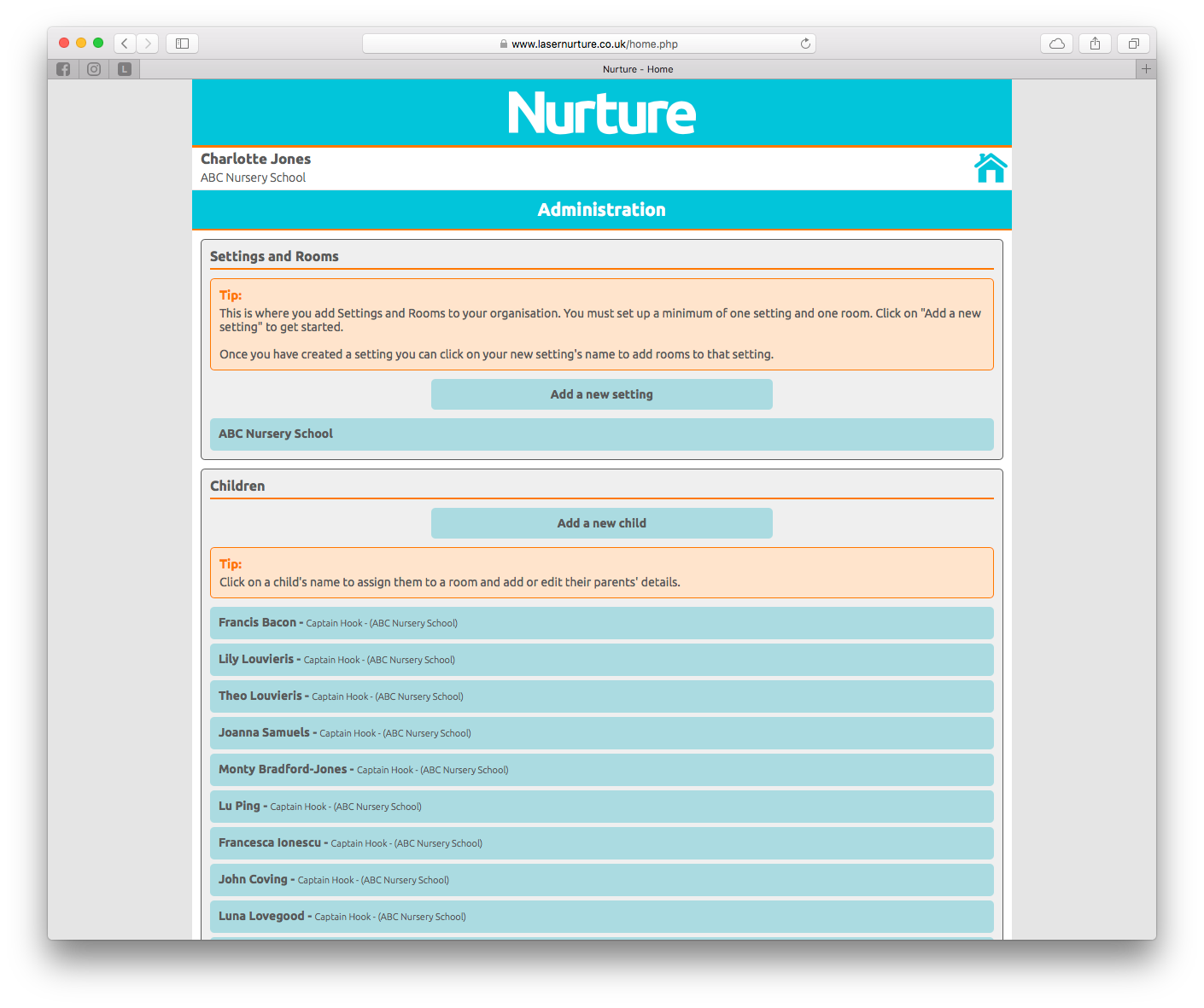Screen dimensions: 1204x1008
Task: Open the ABC Nursery School setting
Action: pos(601,434)
